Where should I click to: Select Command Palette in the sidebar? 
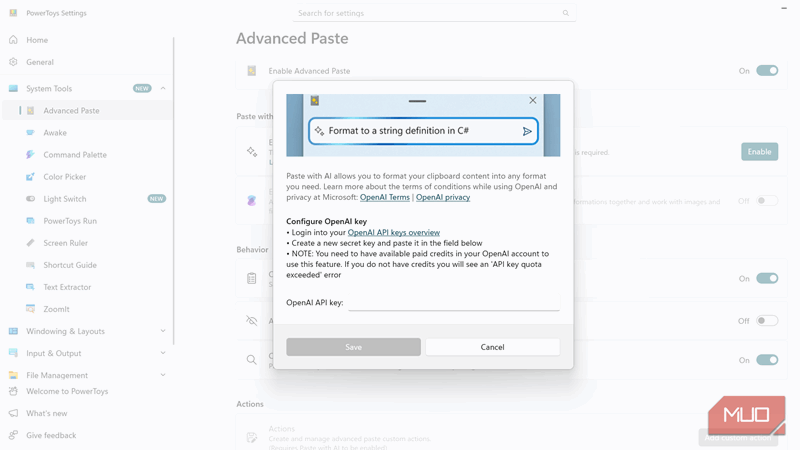pos(87,155)
